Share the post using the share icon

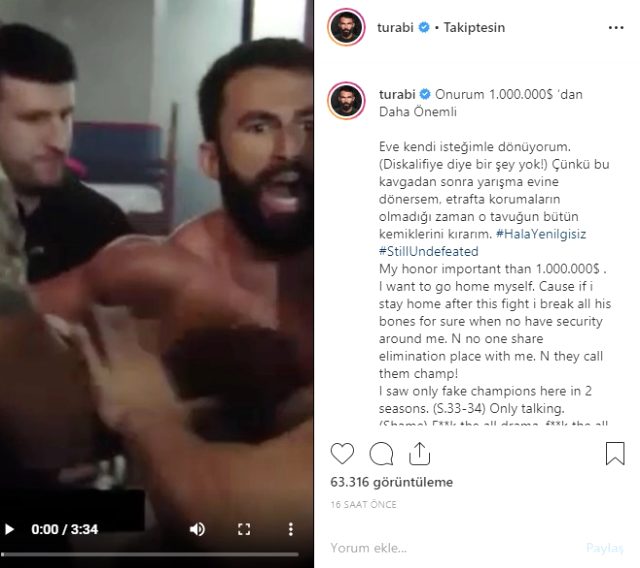point(420,453)
